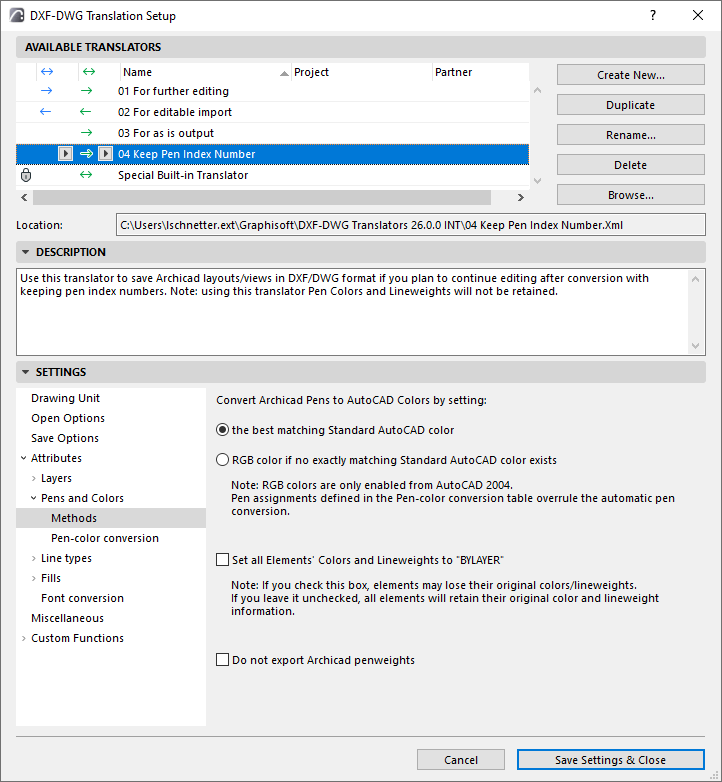Close the DXF-DWG Translation Setup dialog

[698, 15]
